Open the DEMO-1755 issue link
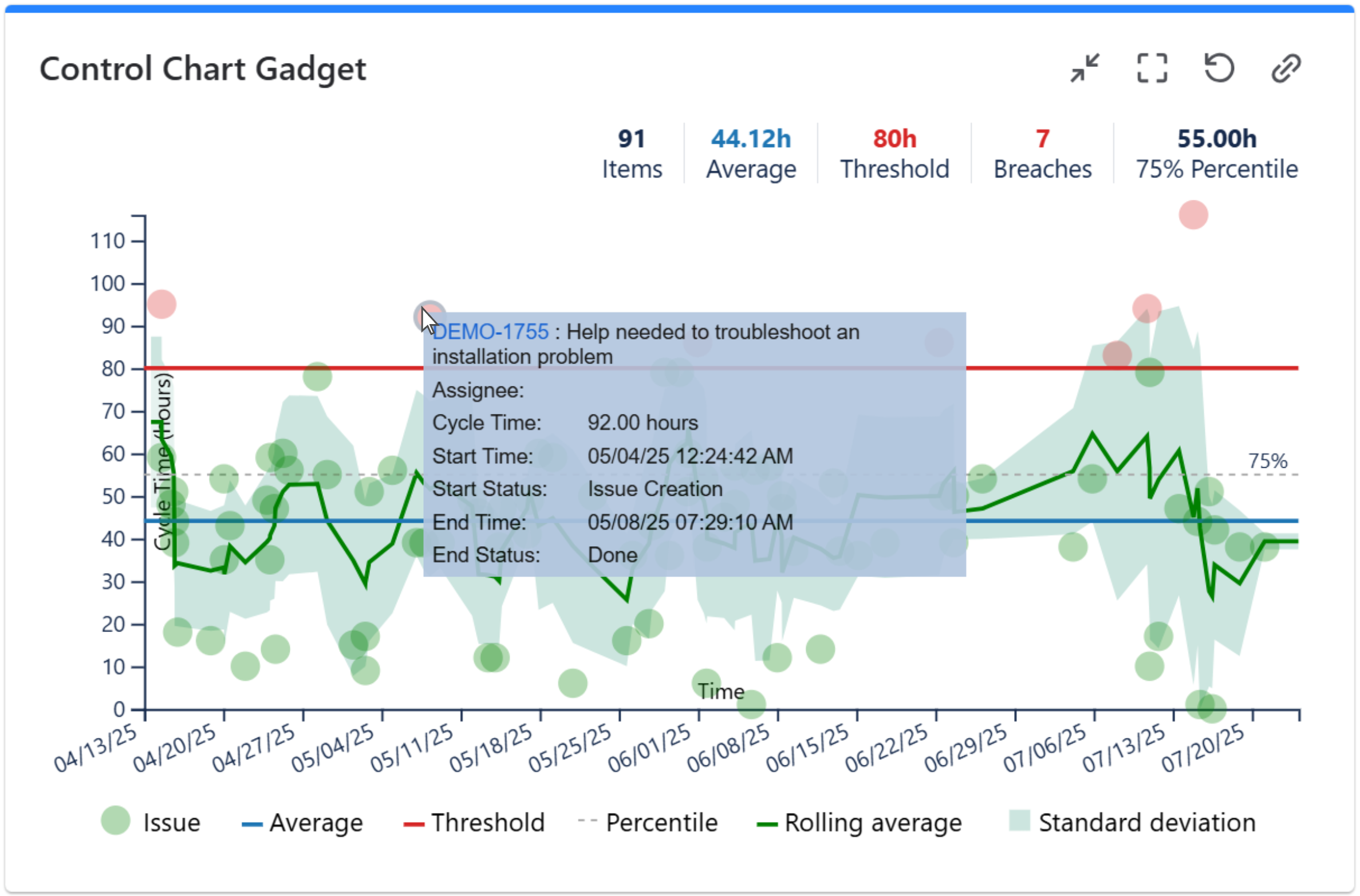This screenshot has height=896, width=1360. (490, 331)
